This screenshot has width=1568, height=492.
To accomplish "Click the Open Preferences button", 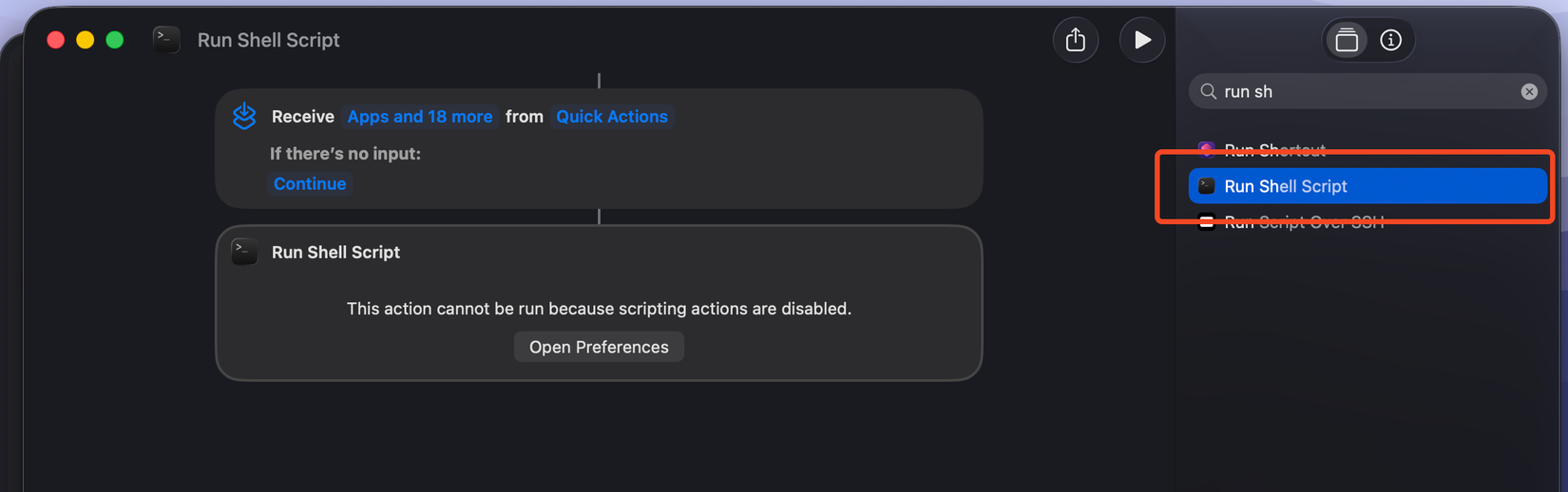I will click(599, 347).
